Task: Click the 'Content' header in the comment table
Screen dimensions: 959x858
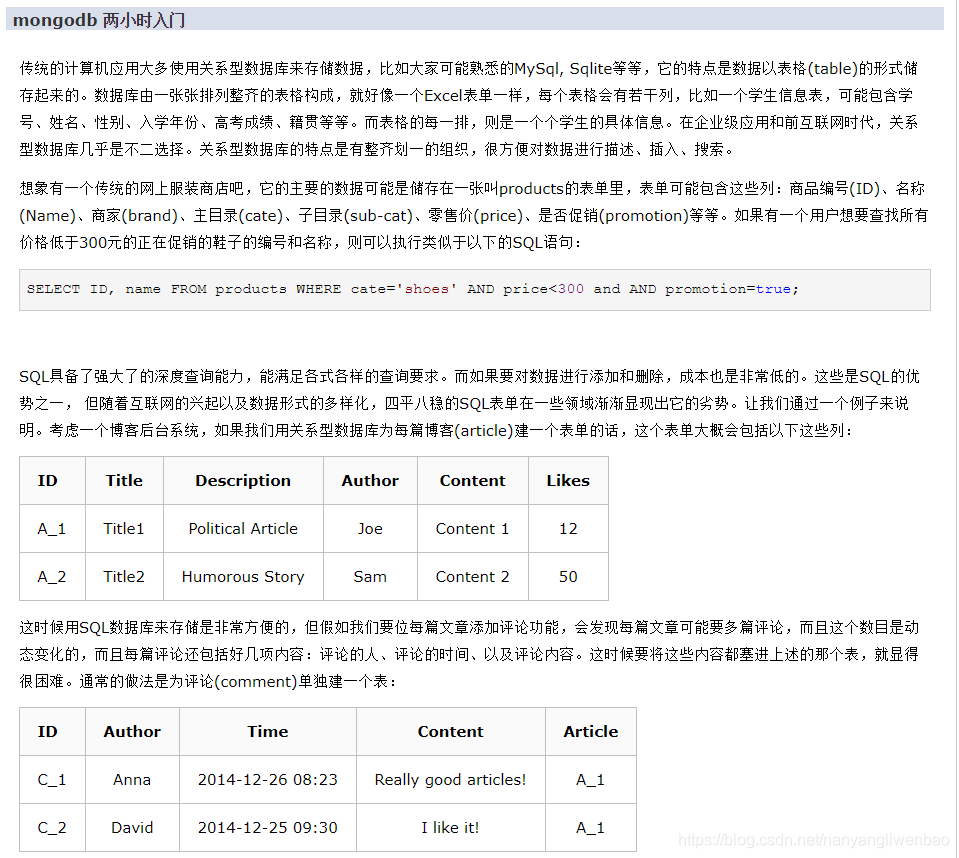Action: [x=451, y=731]
